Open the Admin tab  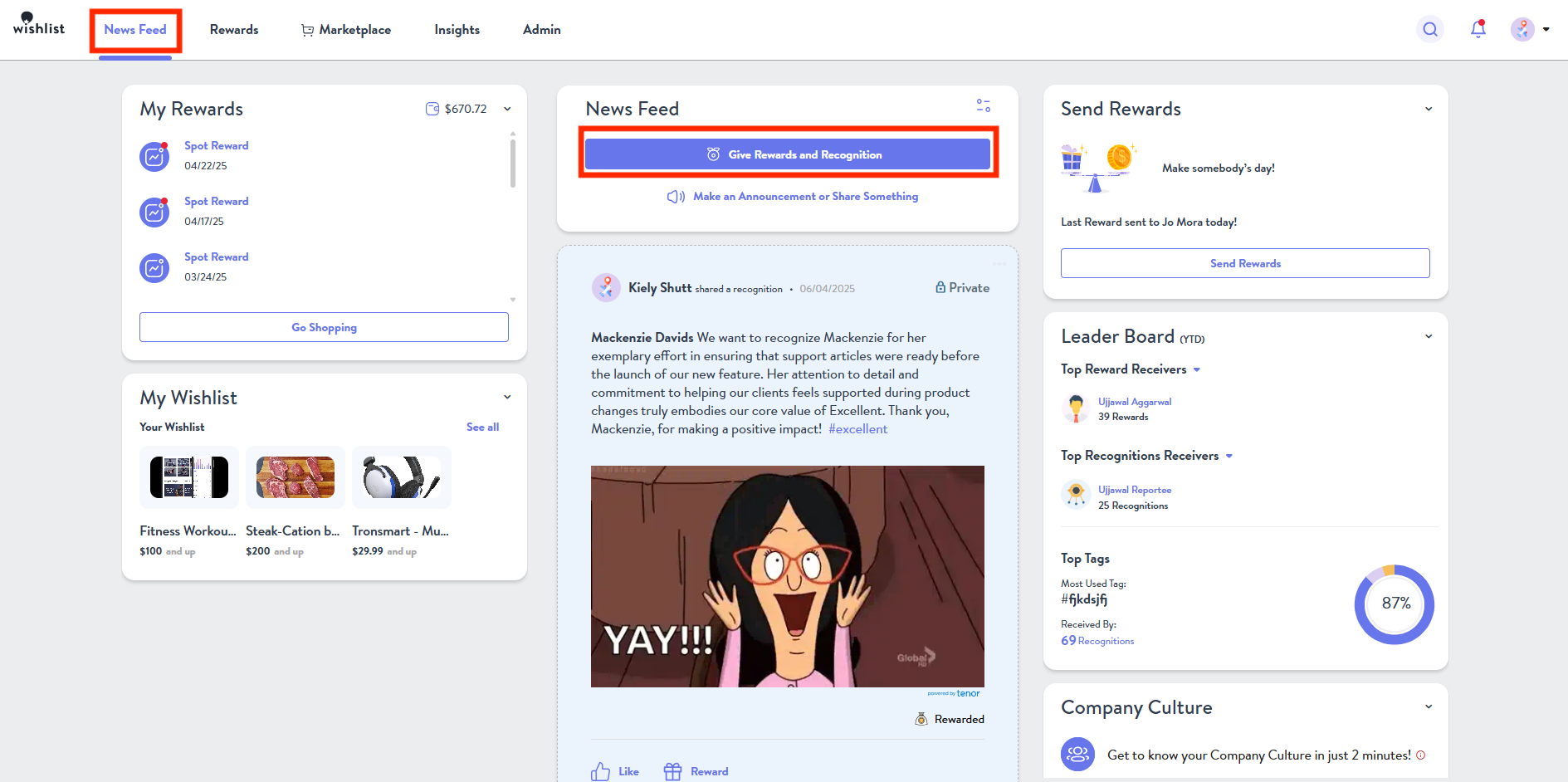[542, 30]
